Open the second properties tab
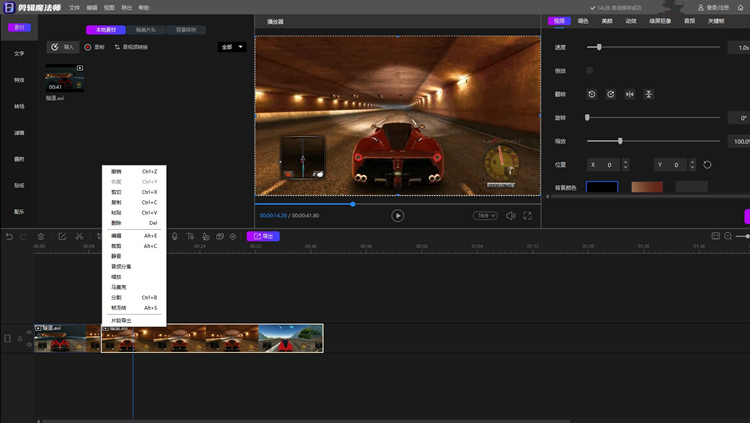The height and width of the screenshot is (423, 750). 583,21
